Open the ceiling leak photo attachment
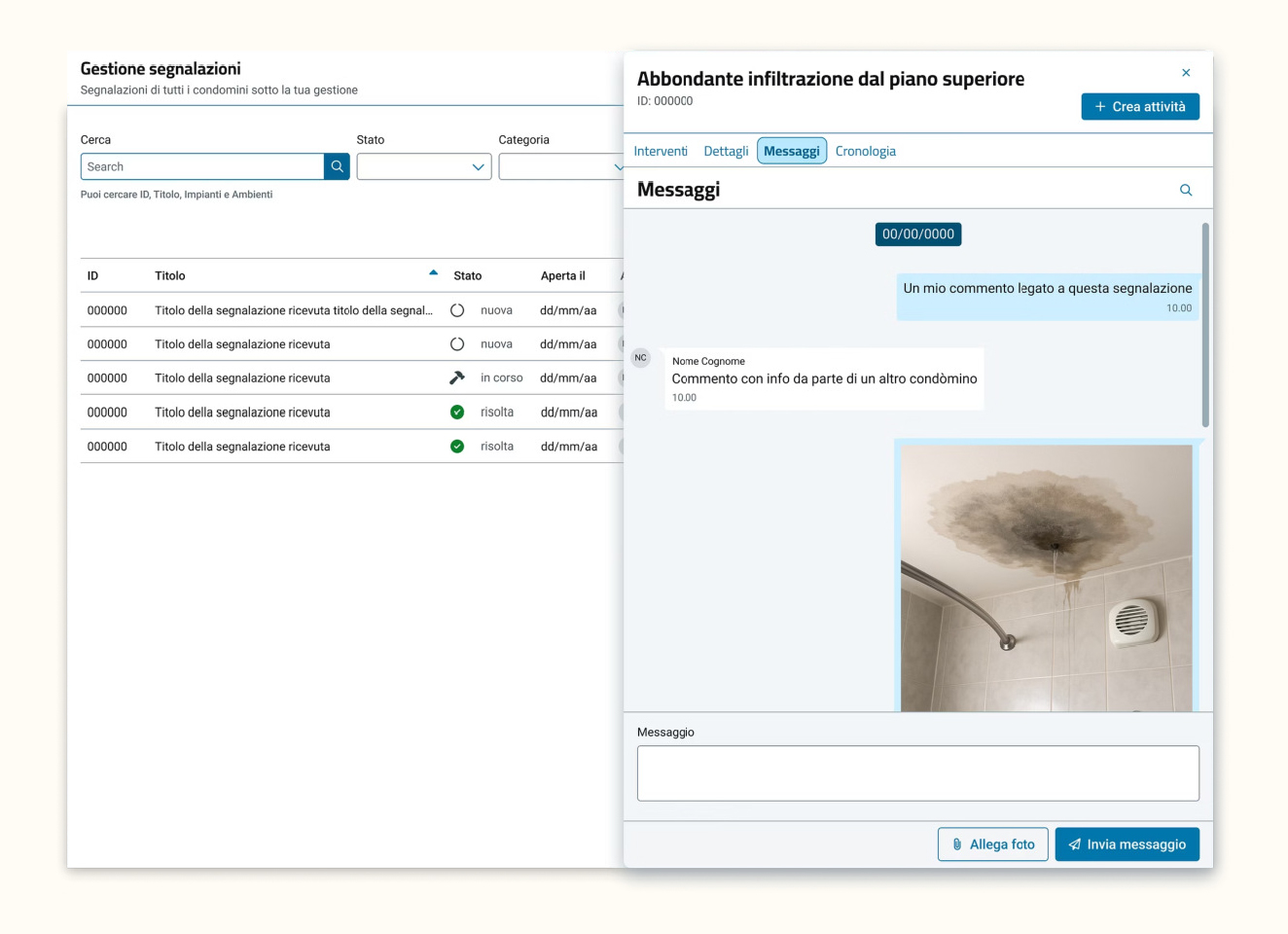1288x934 pixels. pos(1047,578)
